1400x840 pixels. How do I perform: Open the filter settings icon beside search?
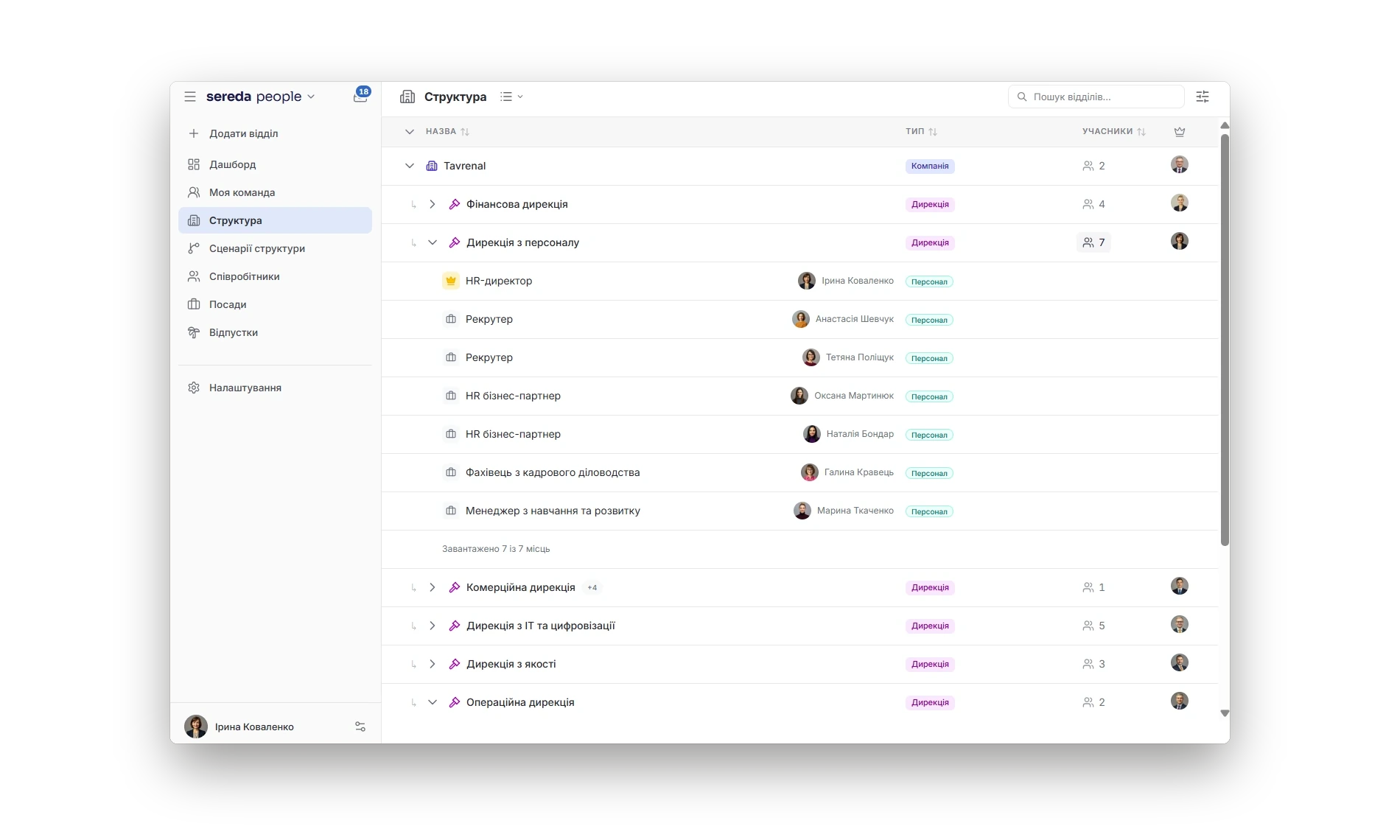click(1203, 97)
